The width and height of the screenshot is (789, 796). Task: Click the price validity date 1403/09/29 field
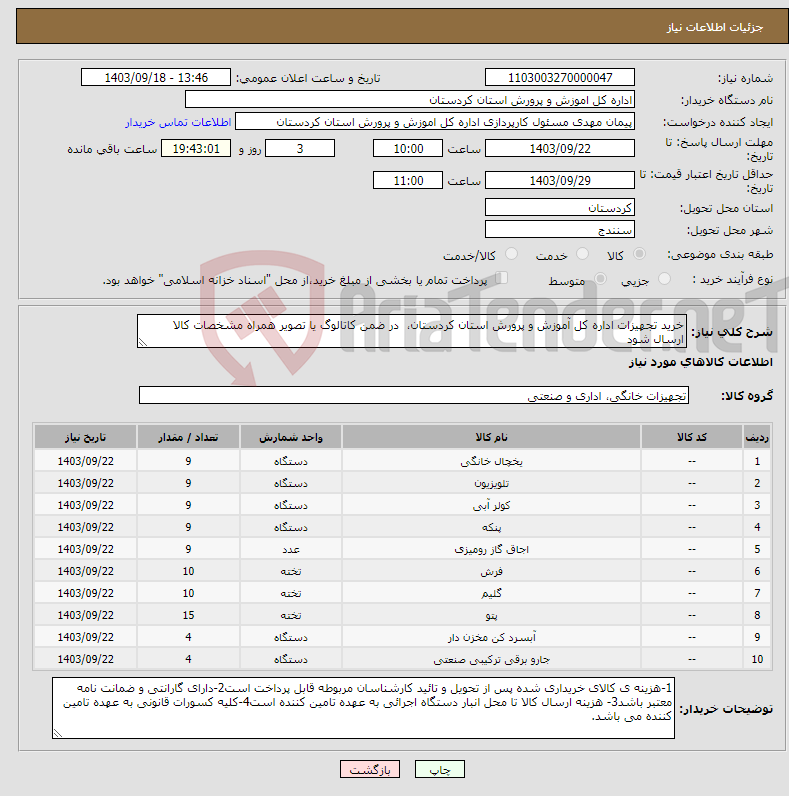pyautogui.click(x=560, y=180)
